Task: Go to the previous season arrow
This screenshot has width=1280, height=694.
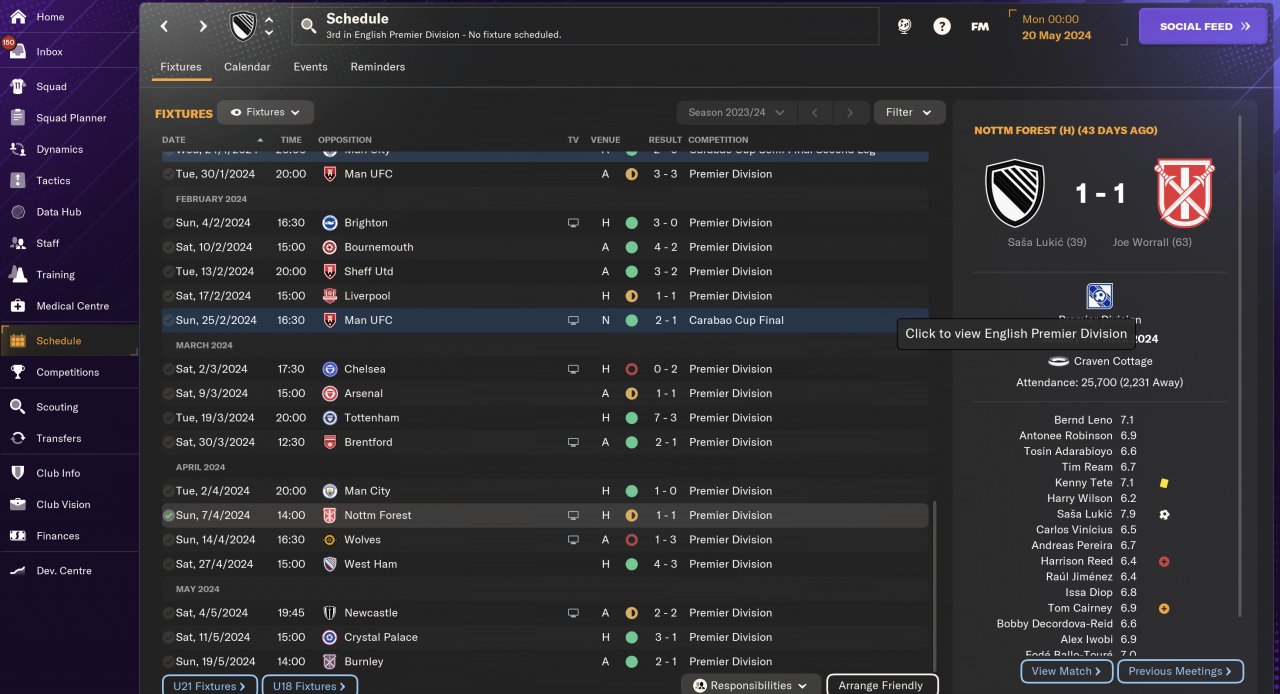Action: point(815,113)
